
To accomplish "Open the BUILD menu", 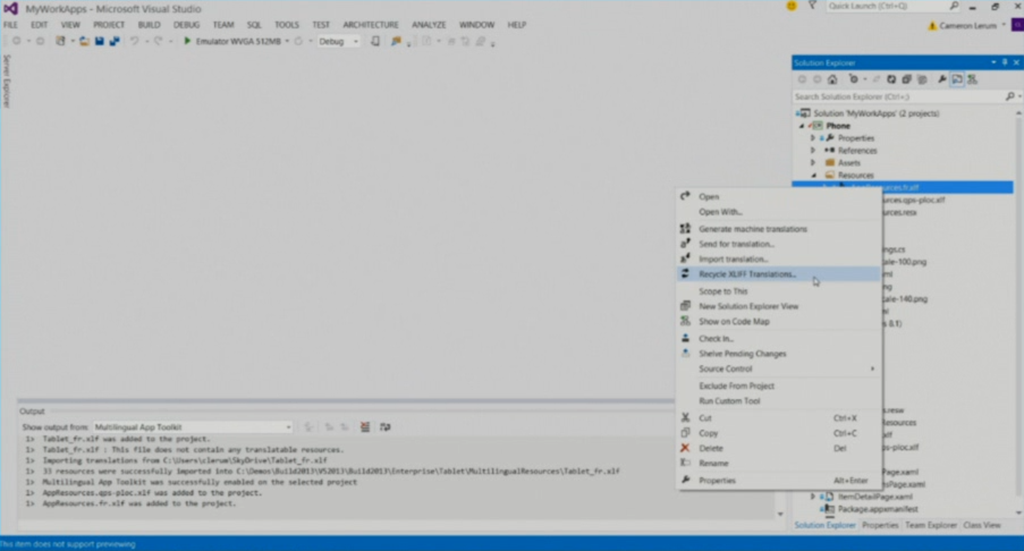I will 149,25.
